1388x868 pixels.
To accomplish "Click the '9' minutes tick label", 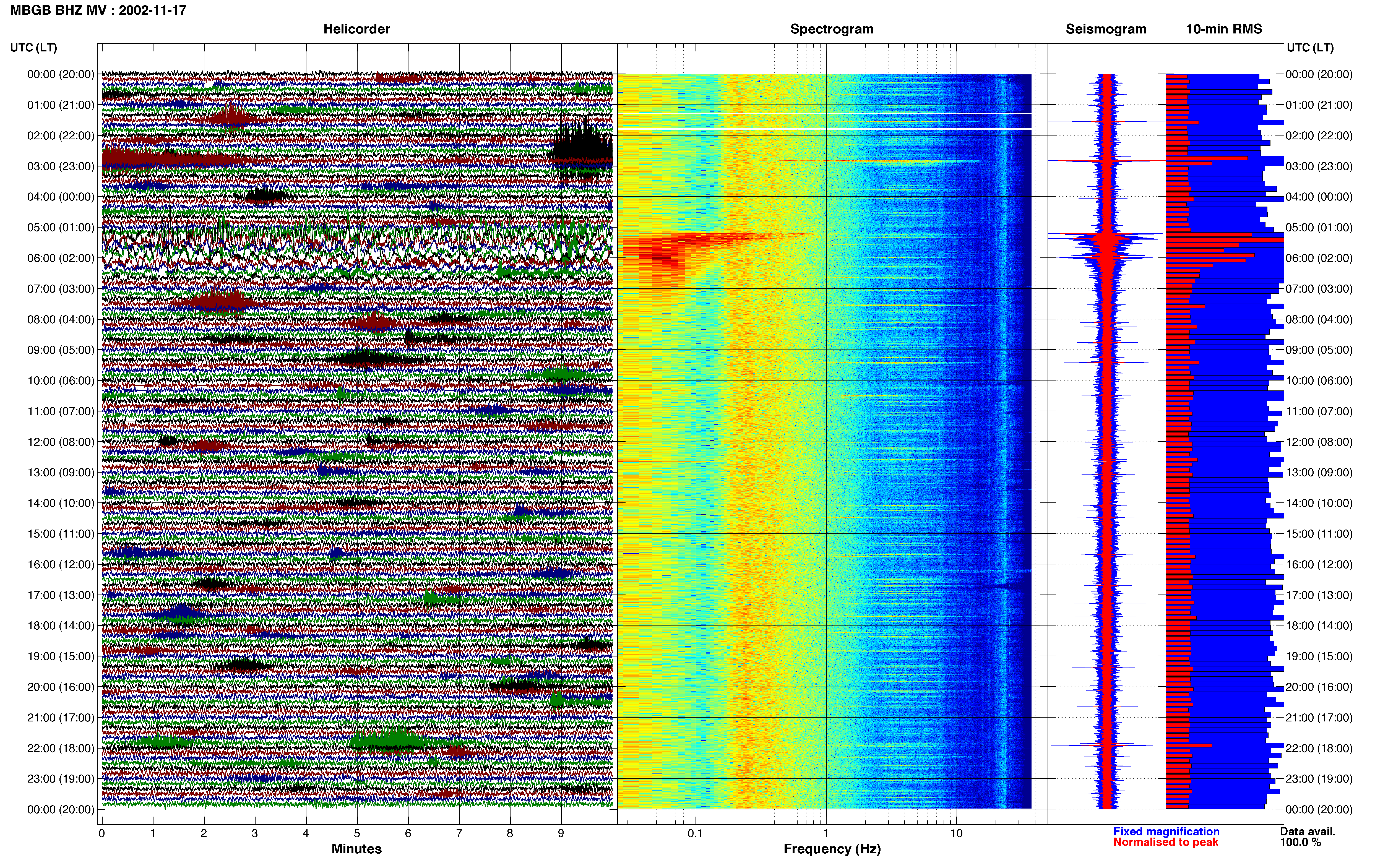I will (561, 833).
